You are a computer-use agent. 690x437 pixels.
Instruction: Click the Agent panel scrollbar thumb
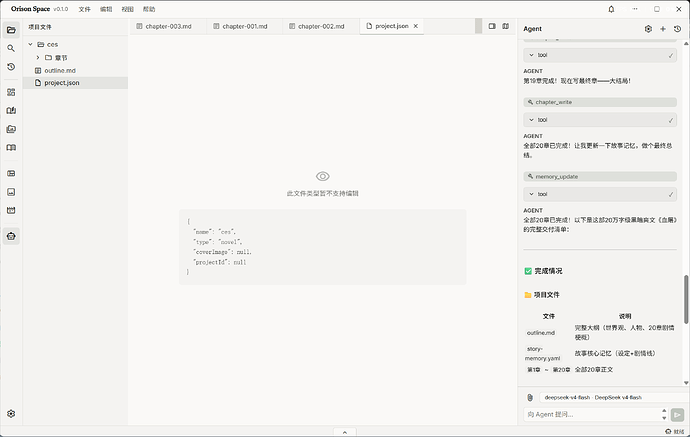(x=686, y=299)
